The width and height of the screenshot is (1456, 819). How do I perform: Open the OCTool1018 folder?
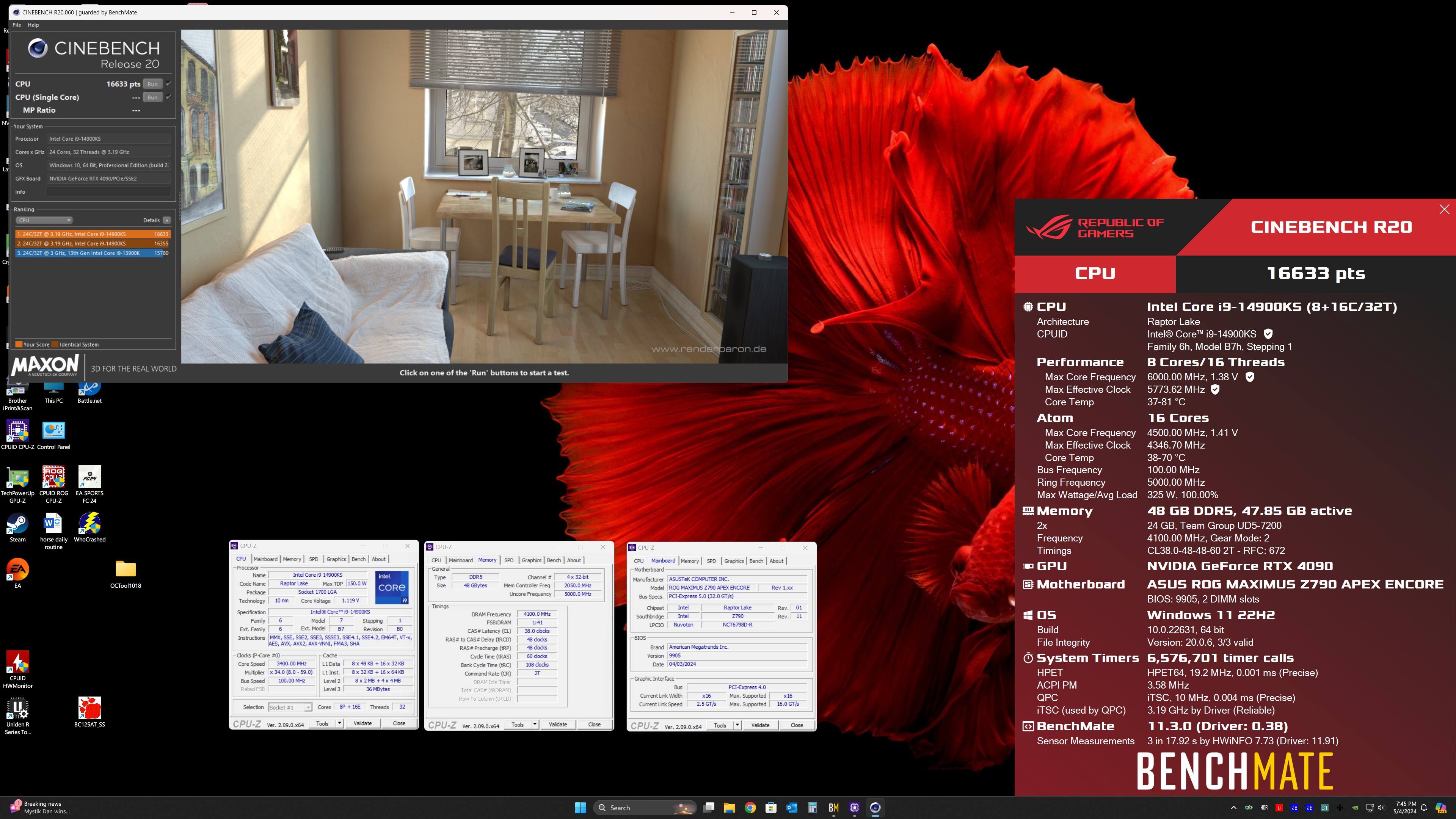click(x=126, y=574)
